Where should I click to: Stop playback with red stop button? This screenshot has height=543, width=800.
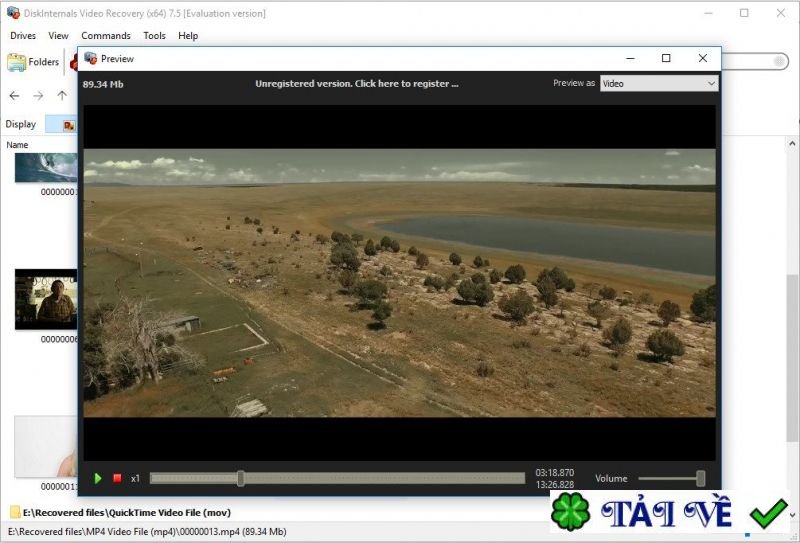[x=117, y=478]
